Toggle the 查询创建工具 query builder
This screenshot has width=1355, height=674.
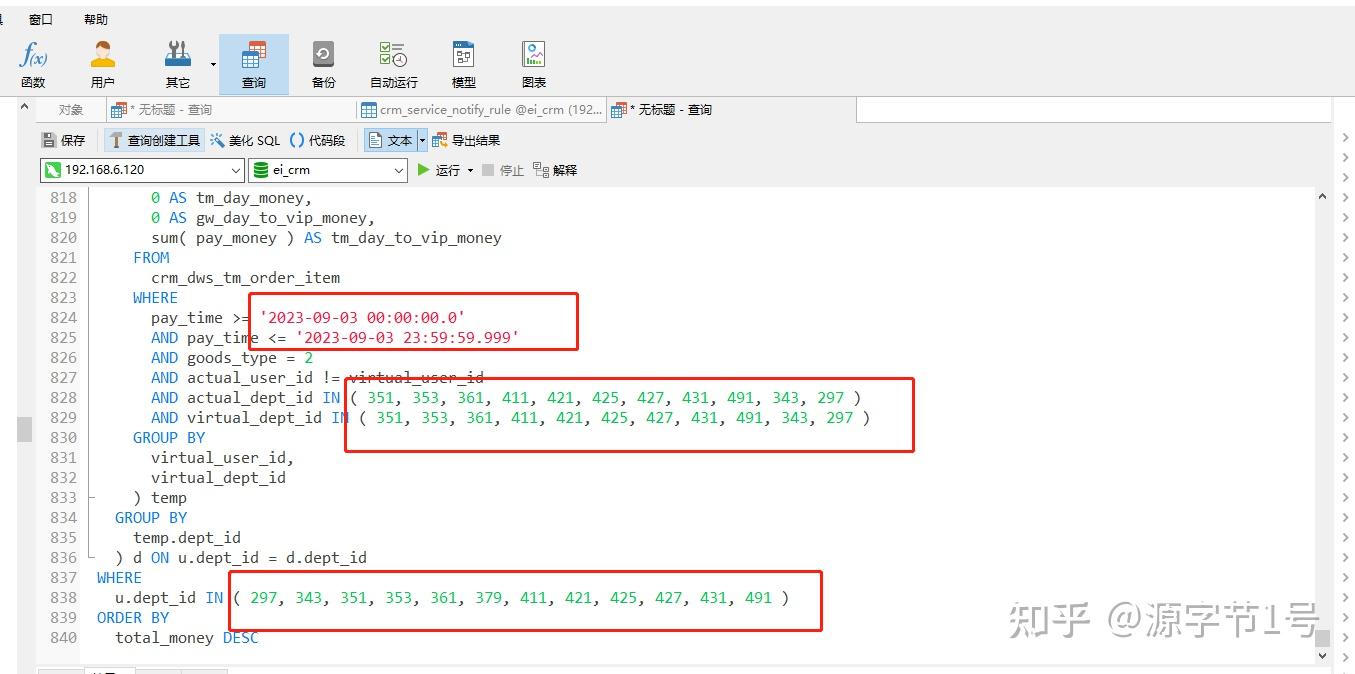point(155,140)
